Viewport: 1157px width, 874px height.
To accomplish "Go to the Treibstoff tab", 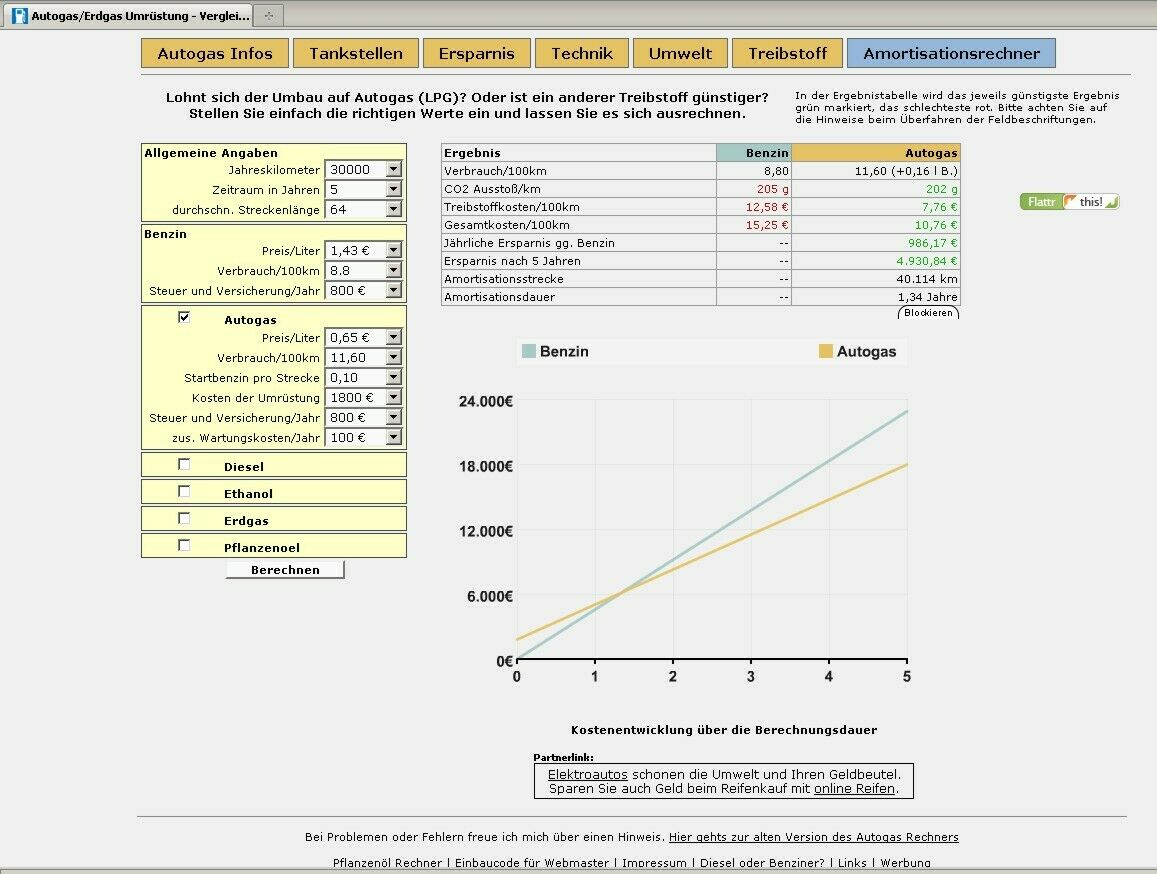I will [x=787, y=53].
